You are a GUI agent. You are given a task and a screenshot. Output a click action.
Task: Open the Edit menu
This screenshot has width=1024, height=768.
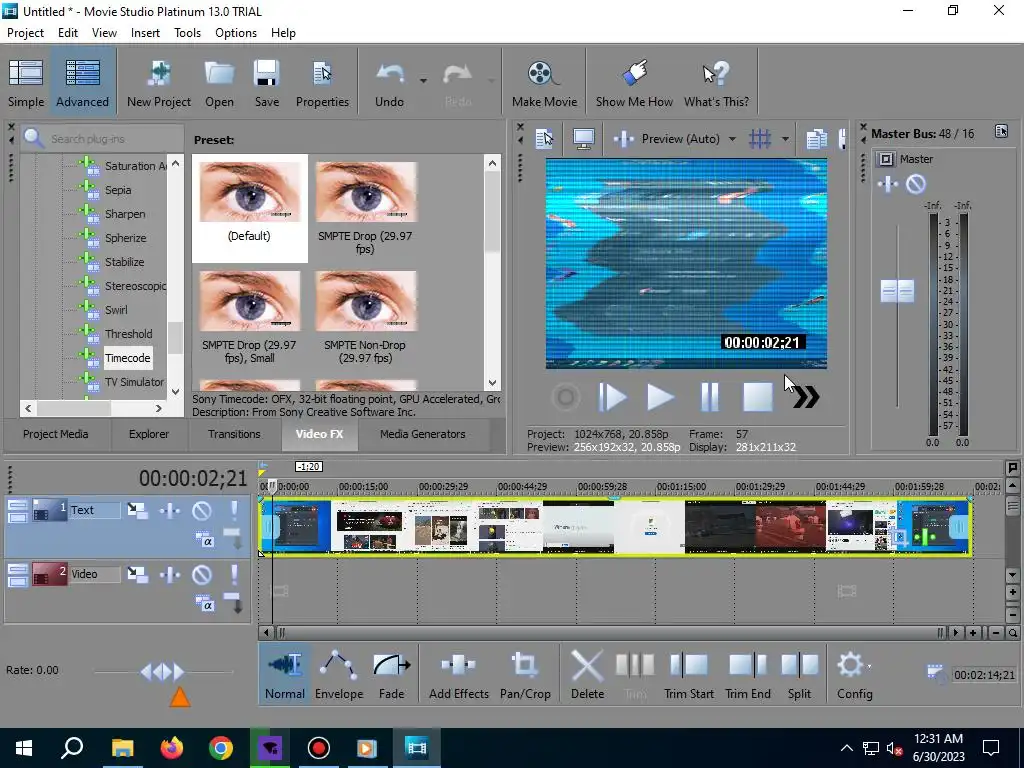pyautogui.click(x=68, y=33)
